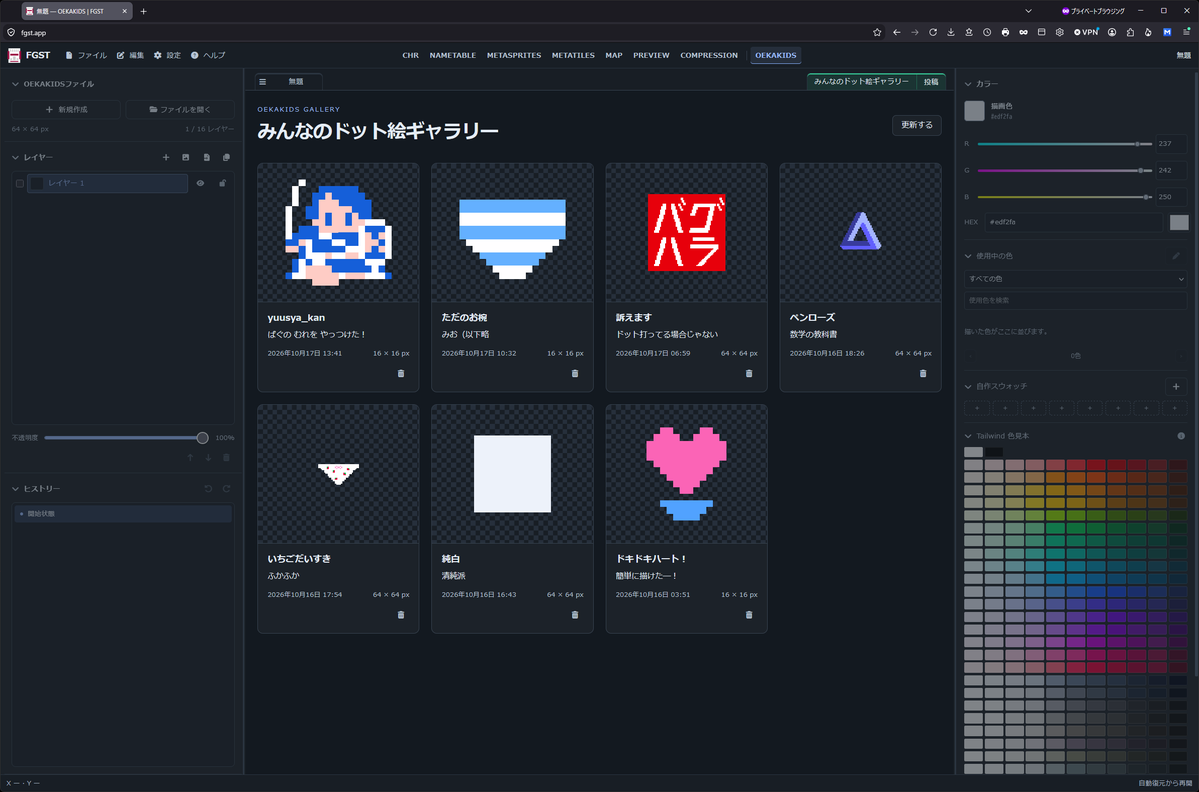The height and width of the screenshot is (792, 1199).
Task: Click trash icon on ドキドキハート！ card
Action: tap(749, 615)
